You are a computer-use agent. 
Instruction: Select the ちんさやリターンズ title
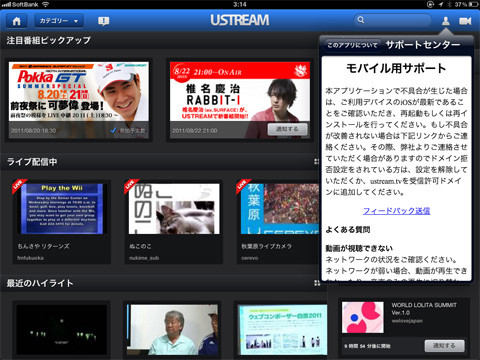[x=44, y=246]
